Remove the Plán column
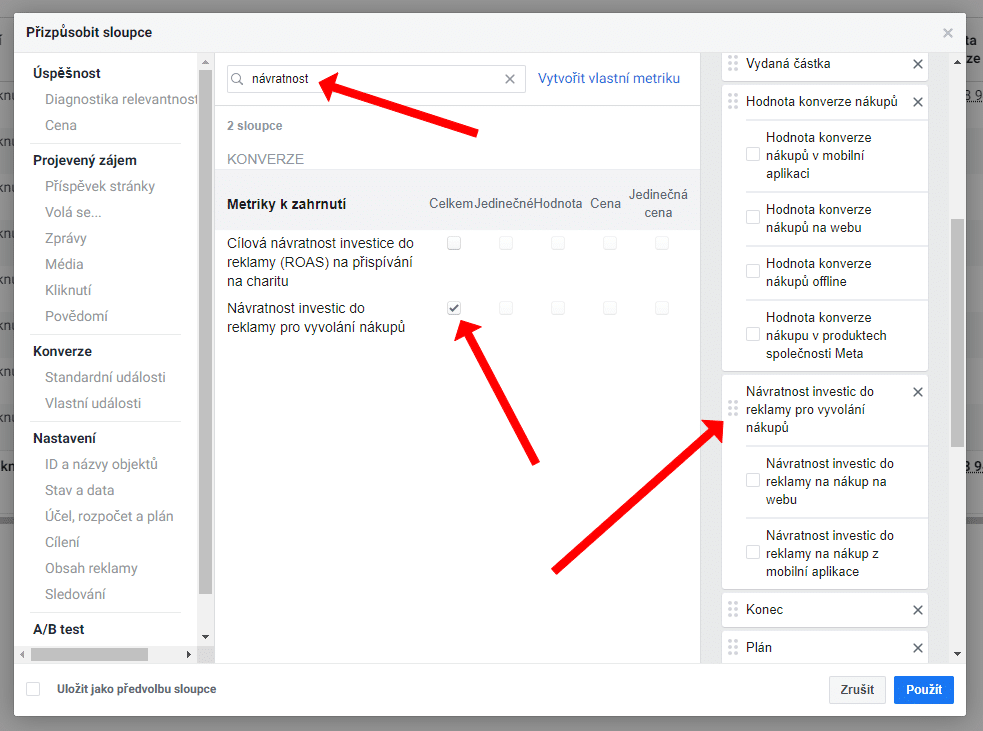Viewport: 983px width, 731px height. (x=918, y=648)
